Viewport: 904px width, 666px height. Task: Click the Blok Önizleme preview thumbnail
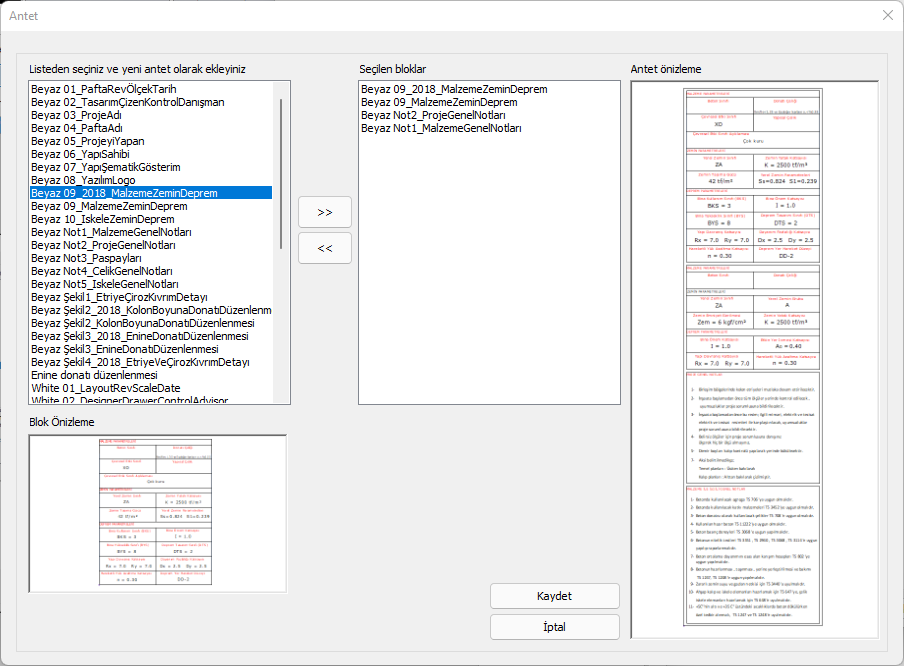tap(157, 513)
